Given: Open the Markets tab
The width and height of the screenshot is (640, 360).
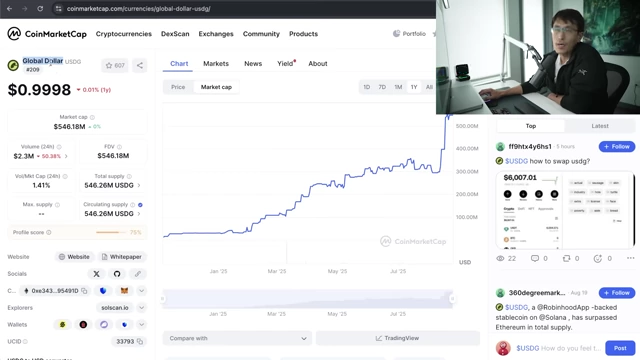Looking at the screenshot, I should coord(216,64).
